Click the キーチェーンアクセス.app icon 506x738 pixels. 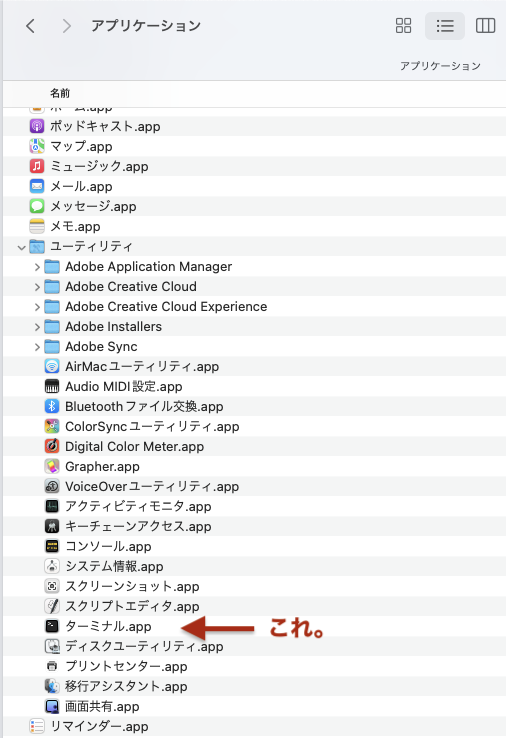click(52, 526)
